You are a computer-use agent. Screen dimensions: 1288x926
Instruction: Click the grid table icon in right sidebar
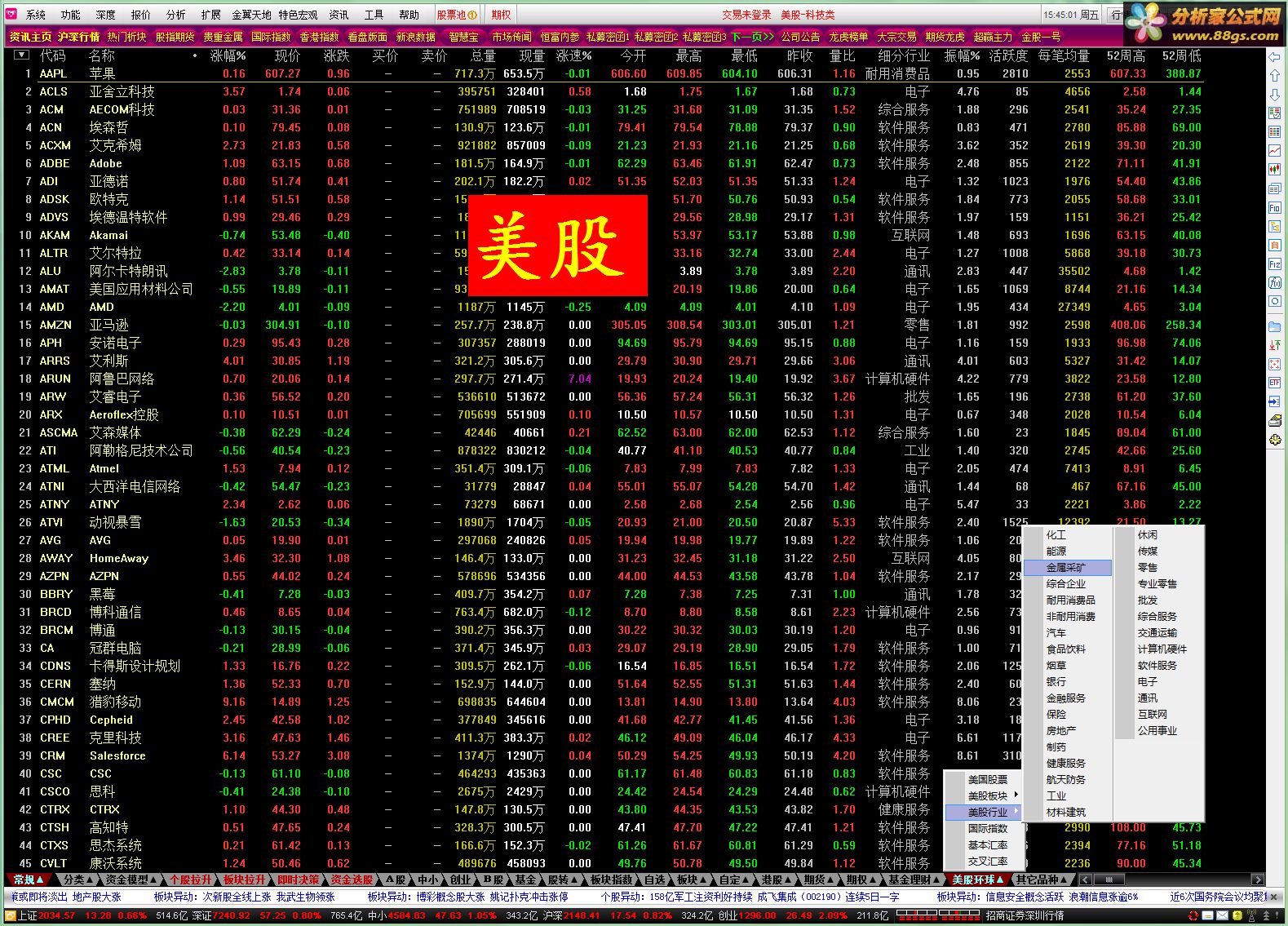(1274, 132)
